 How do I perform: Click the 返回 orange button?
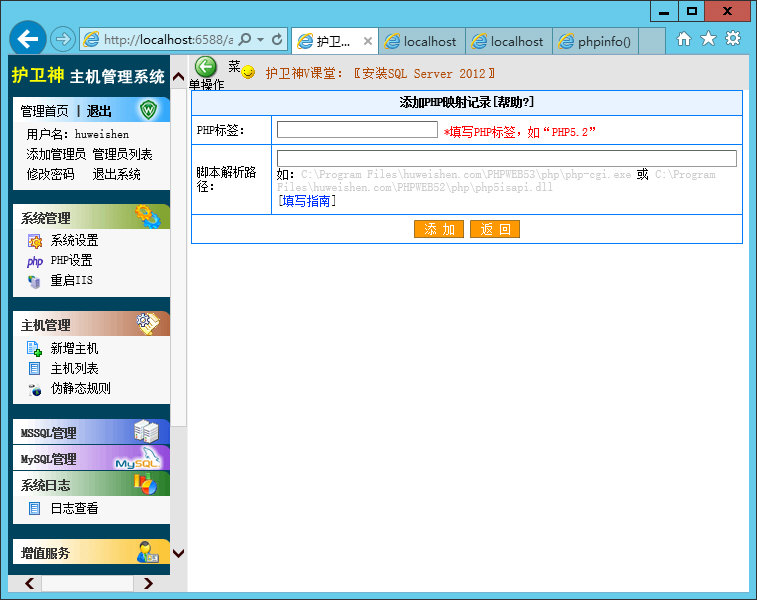click(495, 229)
